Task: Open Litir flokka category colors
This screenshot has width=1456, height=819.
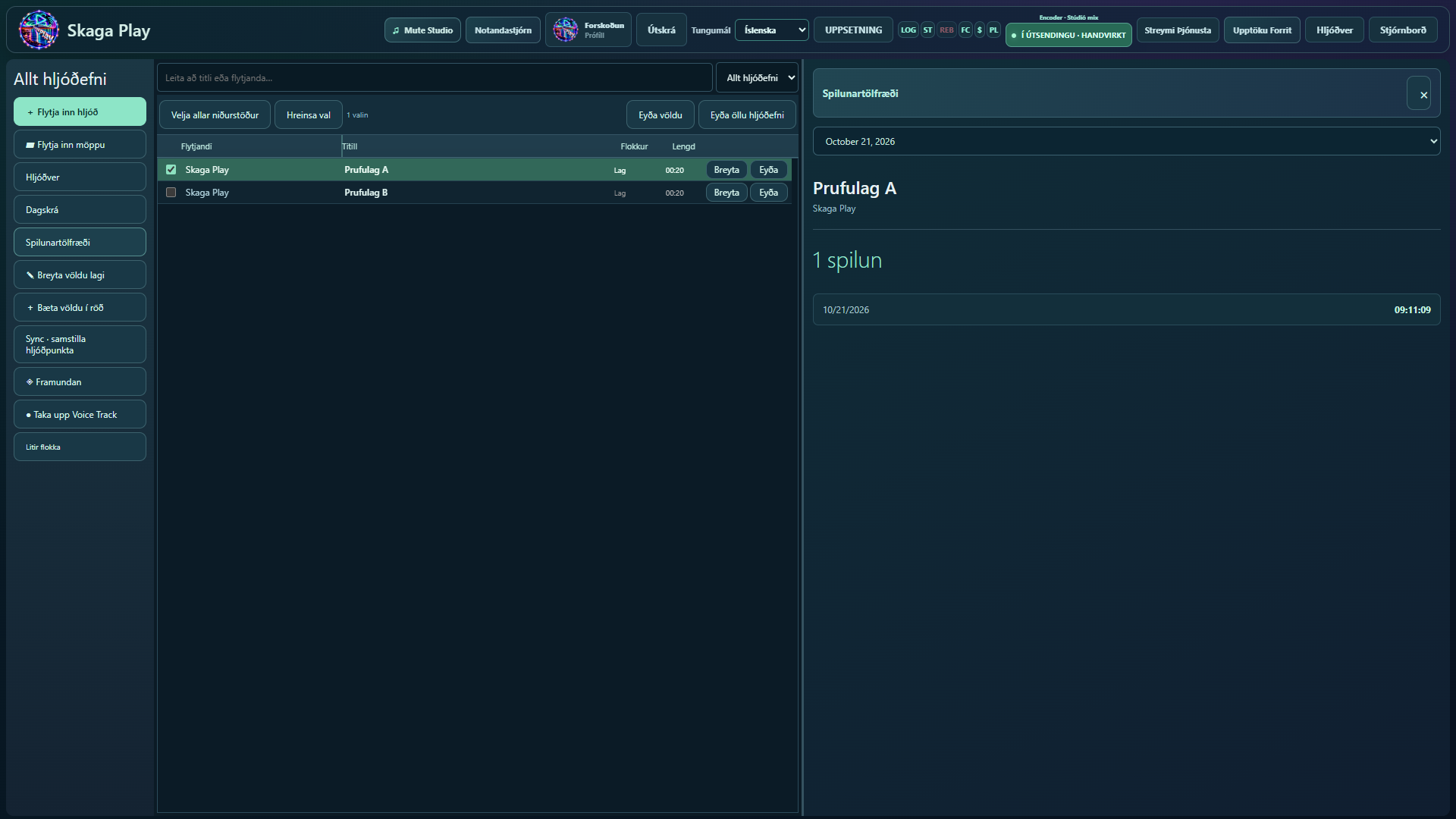Action: tap(80, 447)
